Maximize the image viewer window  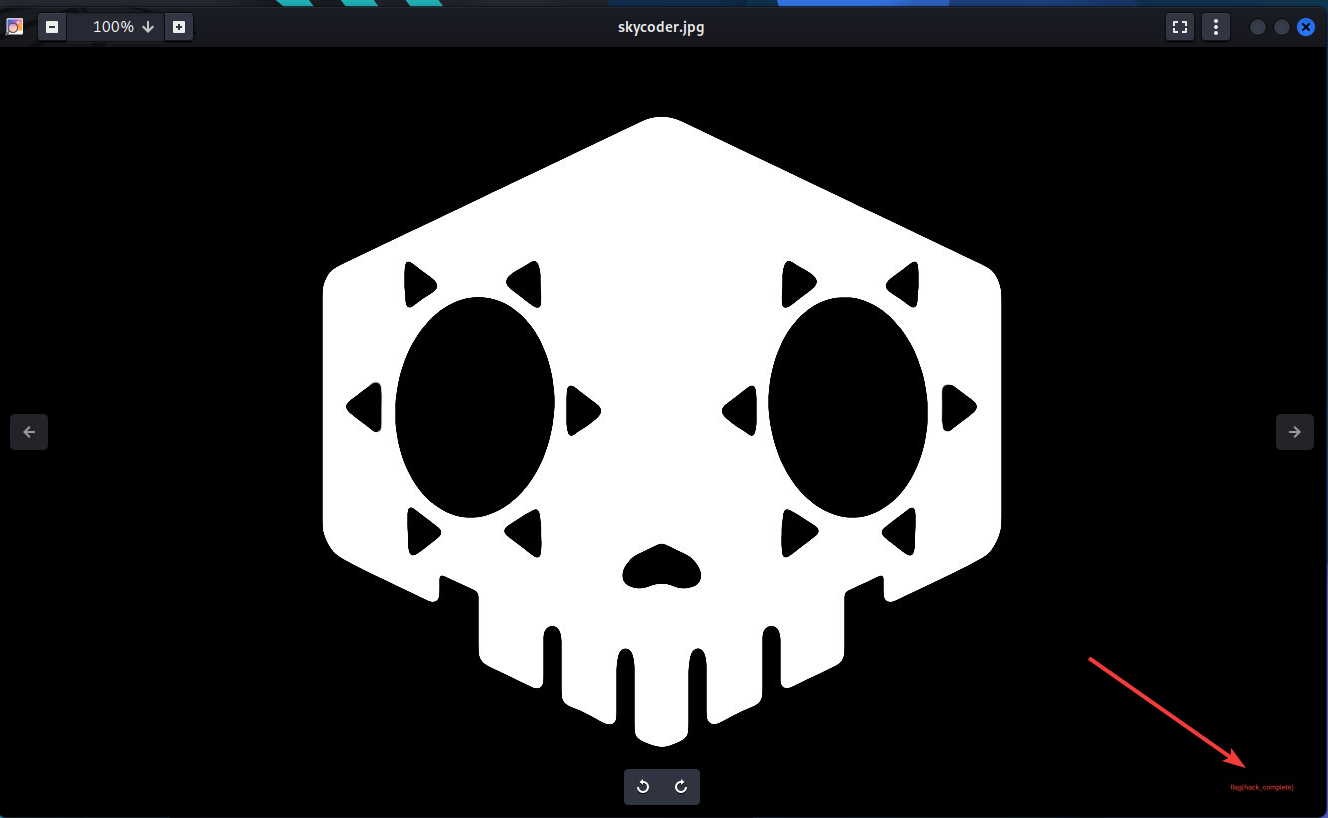[1282, 27]
